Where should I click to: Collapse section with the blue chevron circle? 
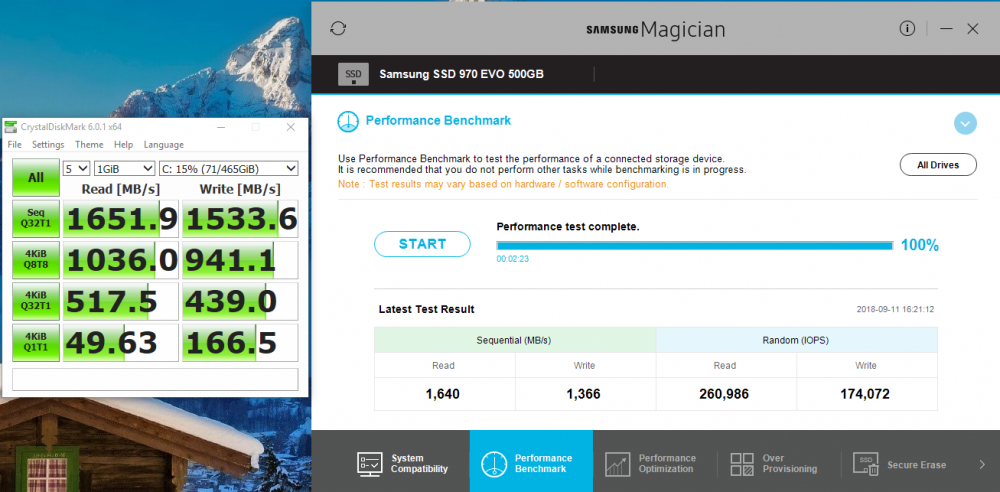[x=965, y=123]
